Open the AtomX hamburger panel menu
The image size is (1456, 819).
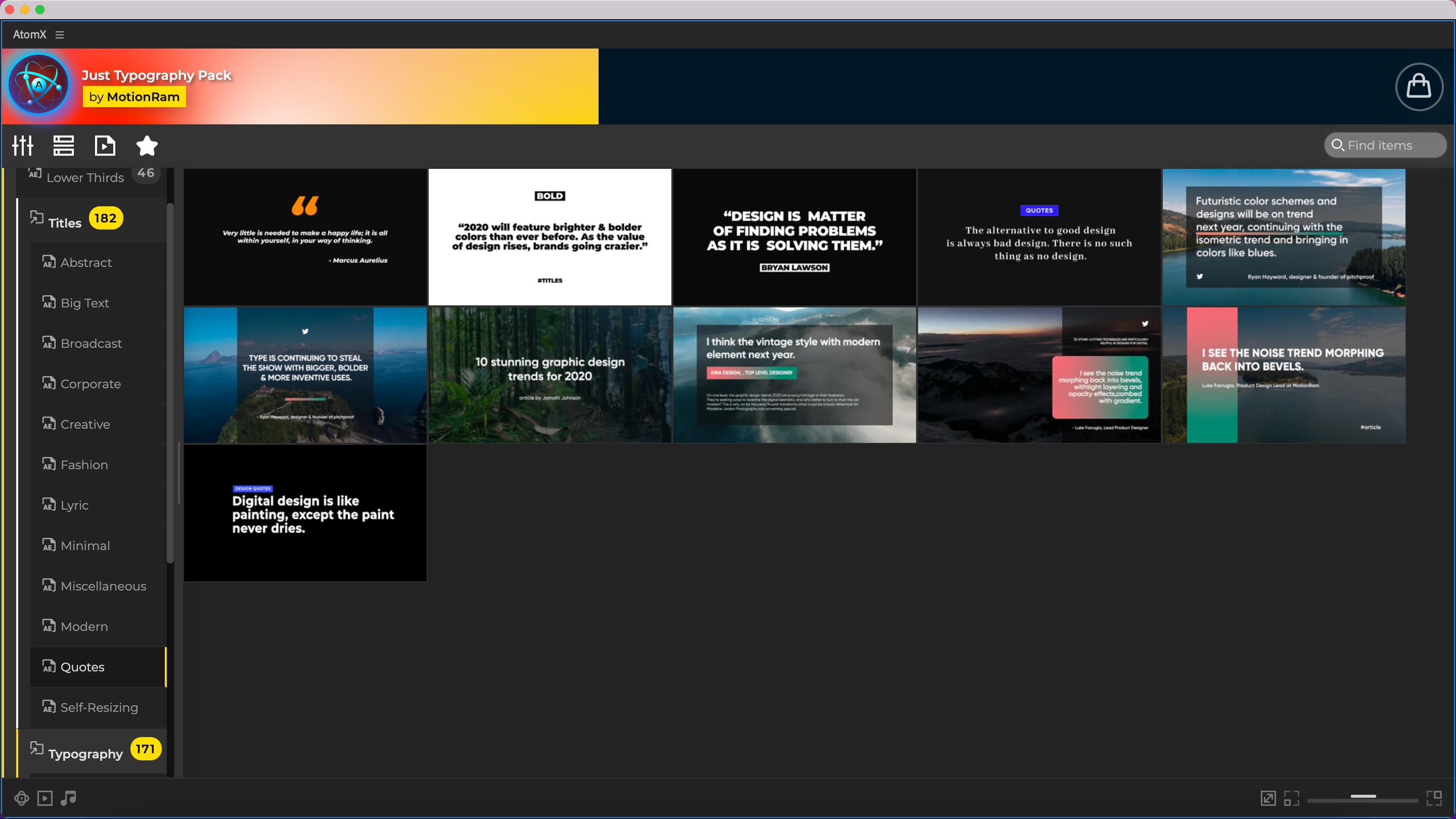(59, 34)
